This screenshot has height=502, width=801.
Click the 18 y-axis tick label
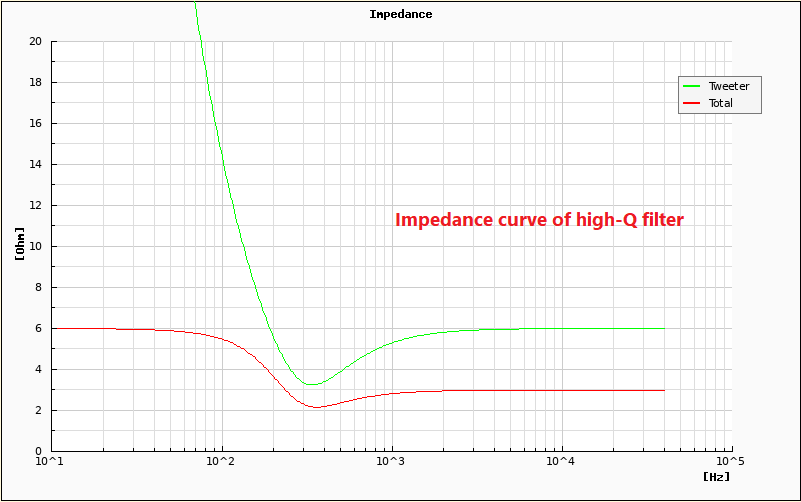[35, 82]
